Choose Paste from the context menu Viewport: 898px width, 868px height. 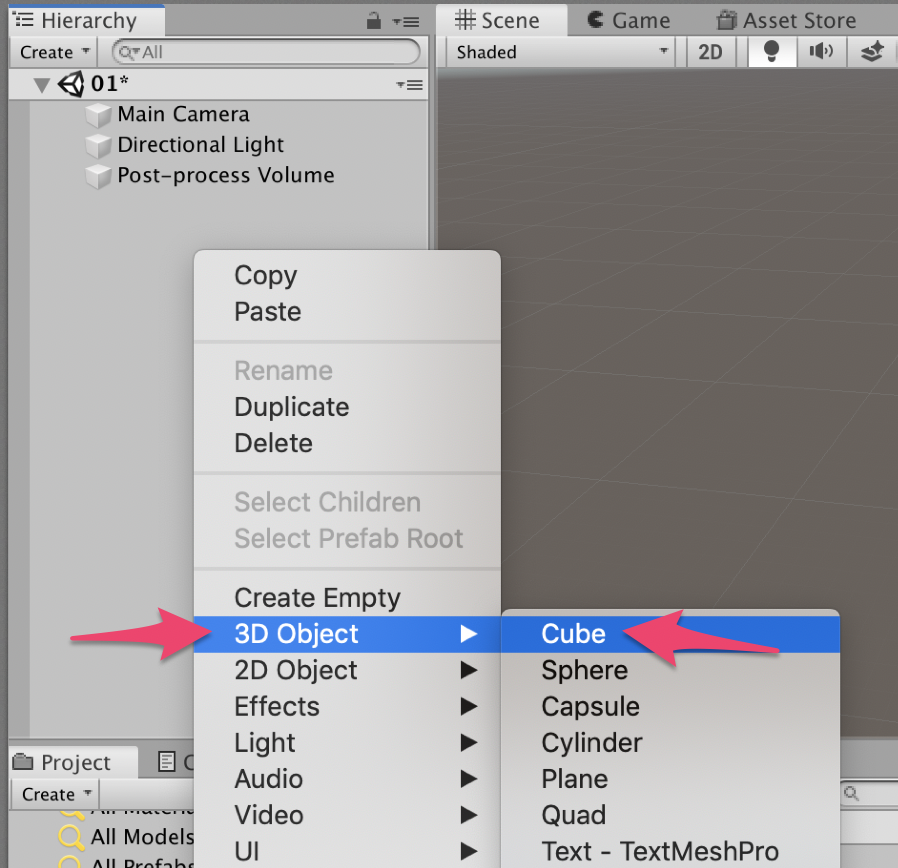[347, 311]
